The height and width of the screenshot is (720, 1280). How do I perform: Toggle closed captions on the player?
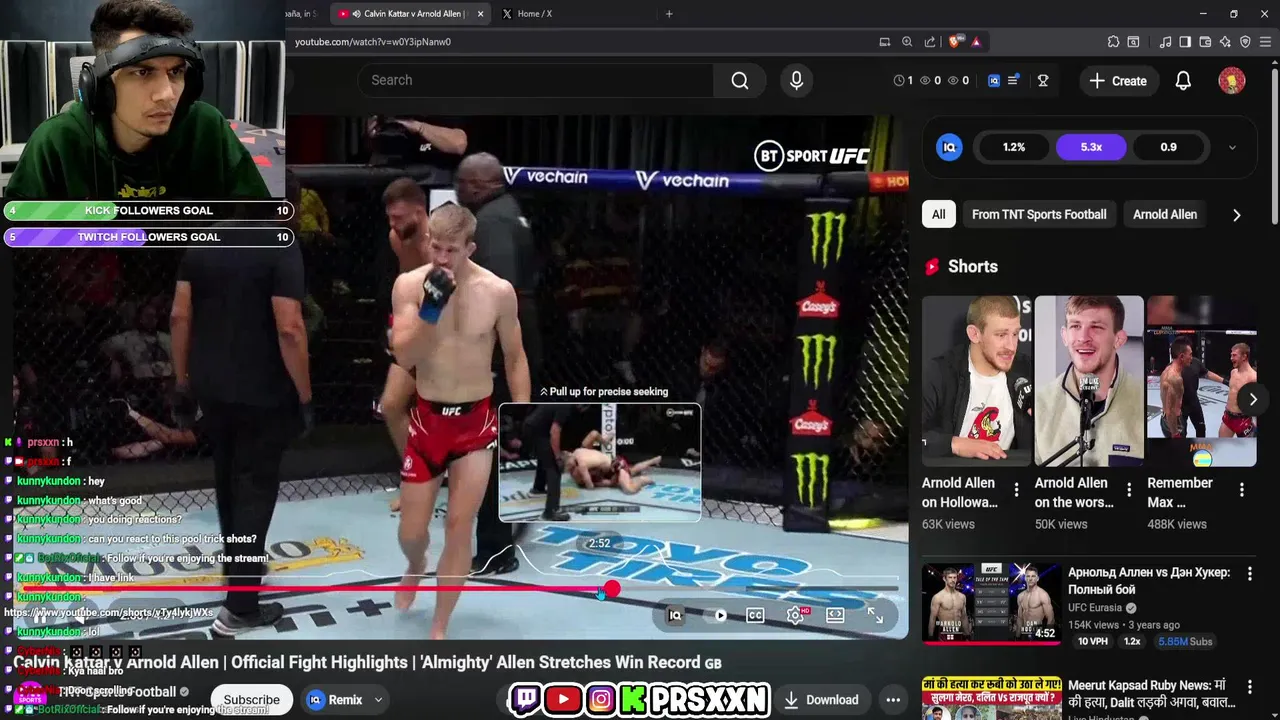755,615
